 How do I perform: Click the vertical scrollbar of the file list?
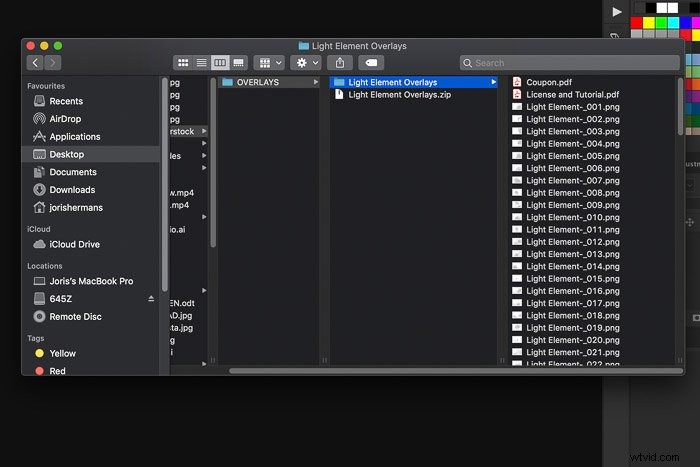point(680,106)
